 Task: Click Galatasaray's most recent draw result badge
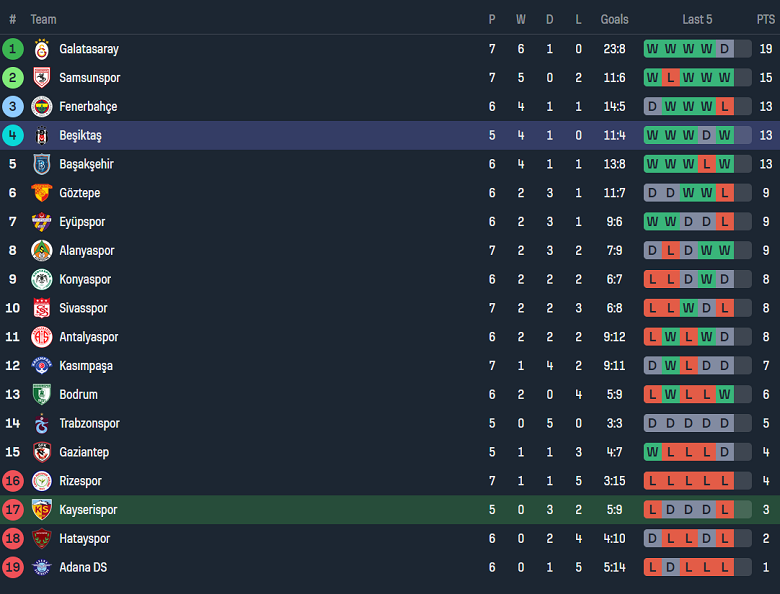tap(724, 49)
